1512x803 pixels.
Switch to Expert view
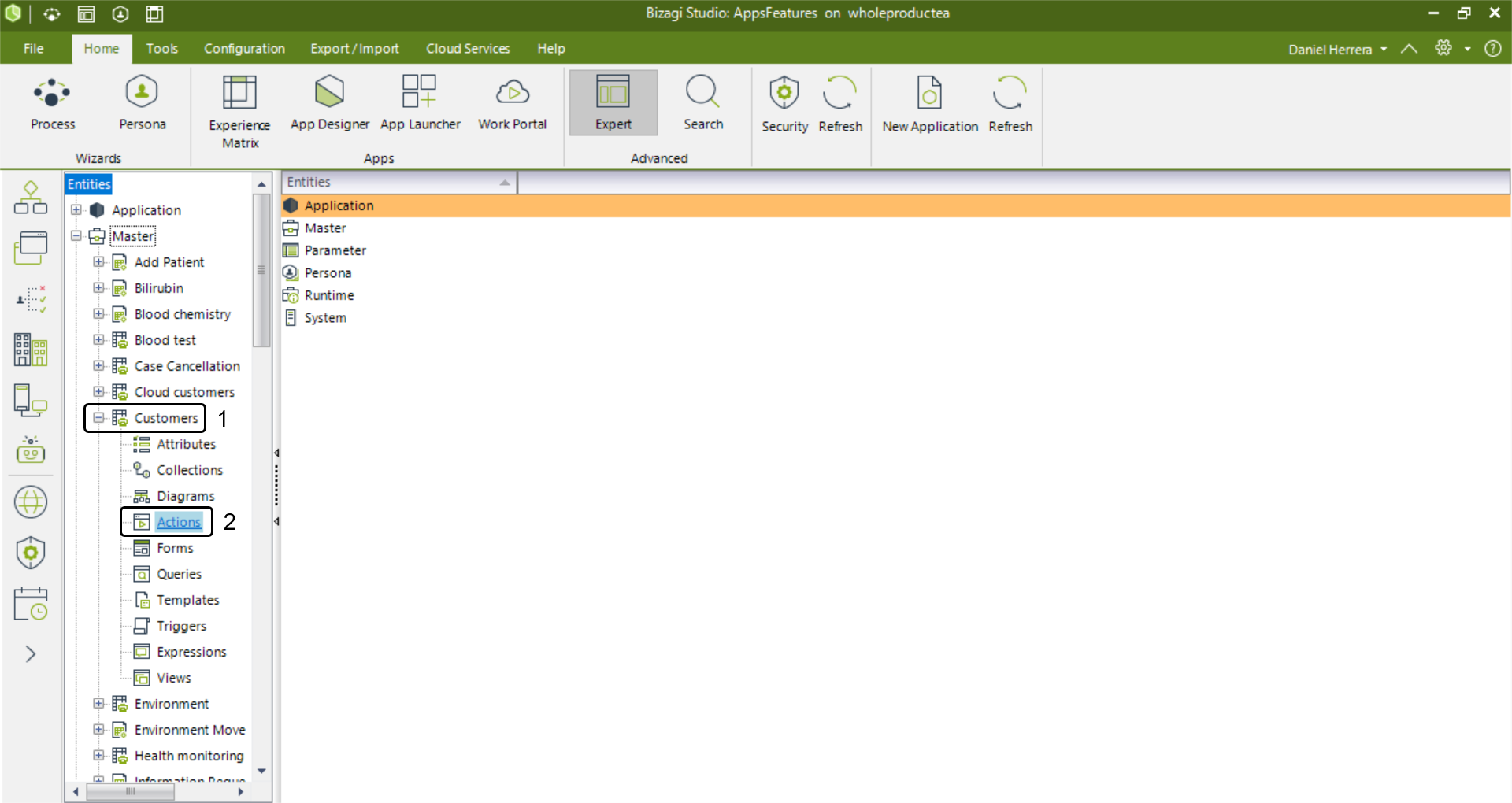click(613, 103)
